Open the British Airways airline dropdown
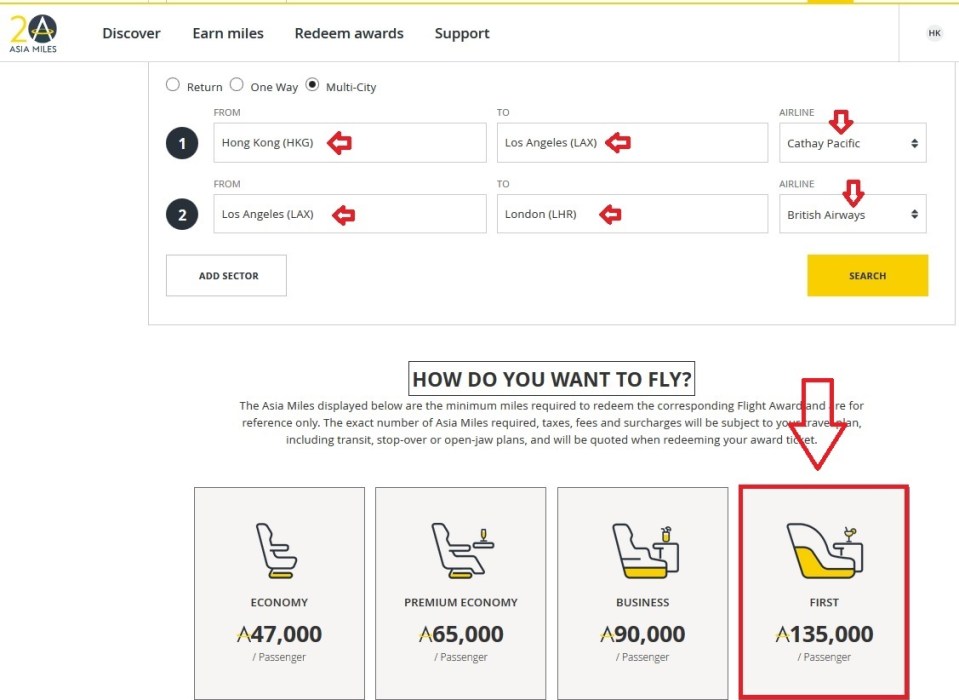 tap(852, 214)
